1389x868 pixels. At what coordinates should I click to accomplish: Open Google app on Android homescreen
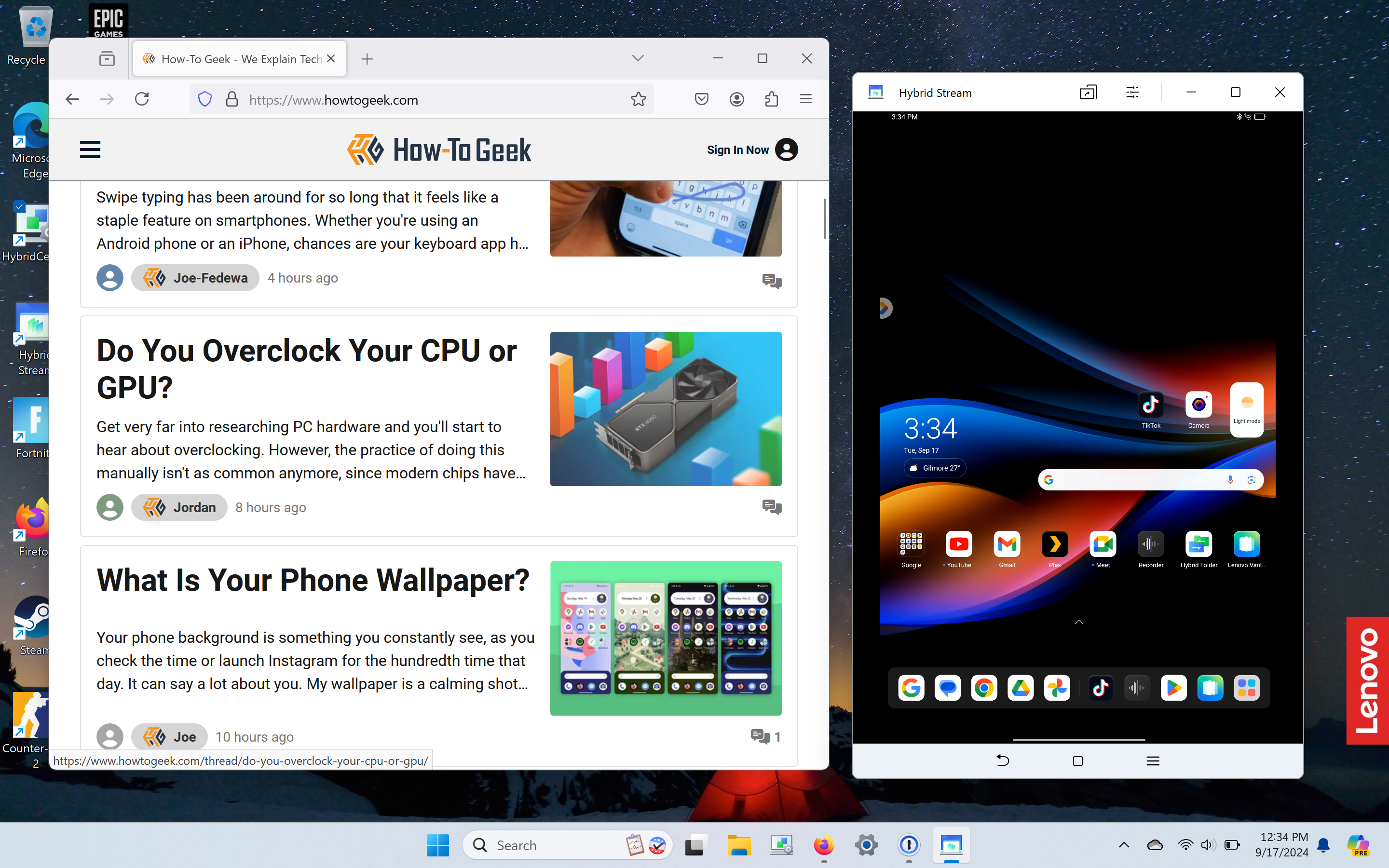click(x=911, y=688)
